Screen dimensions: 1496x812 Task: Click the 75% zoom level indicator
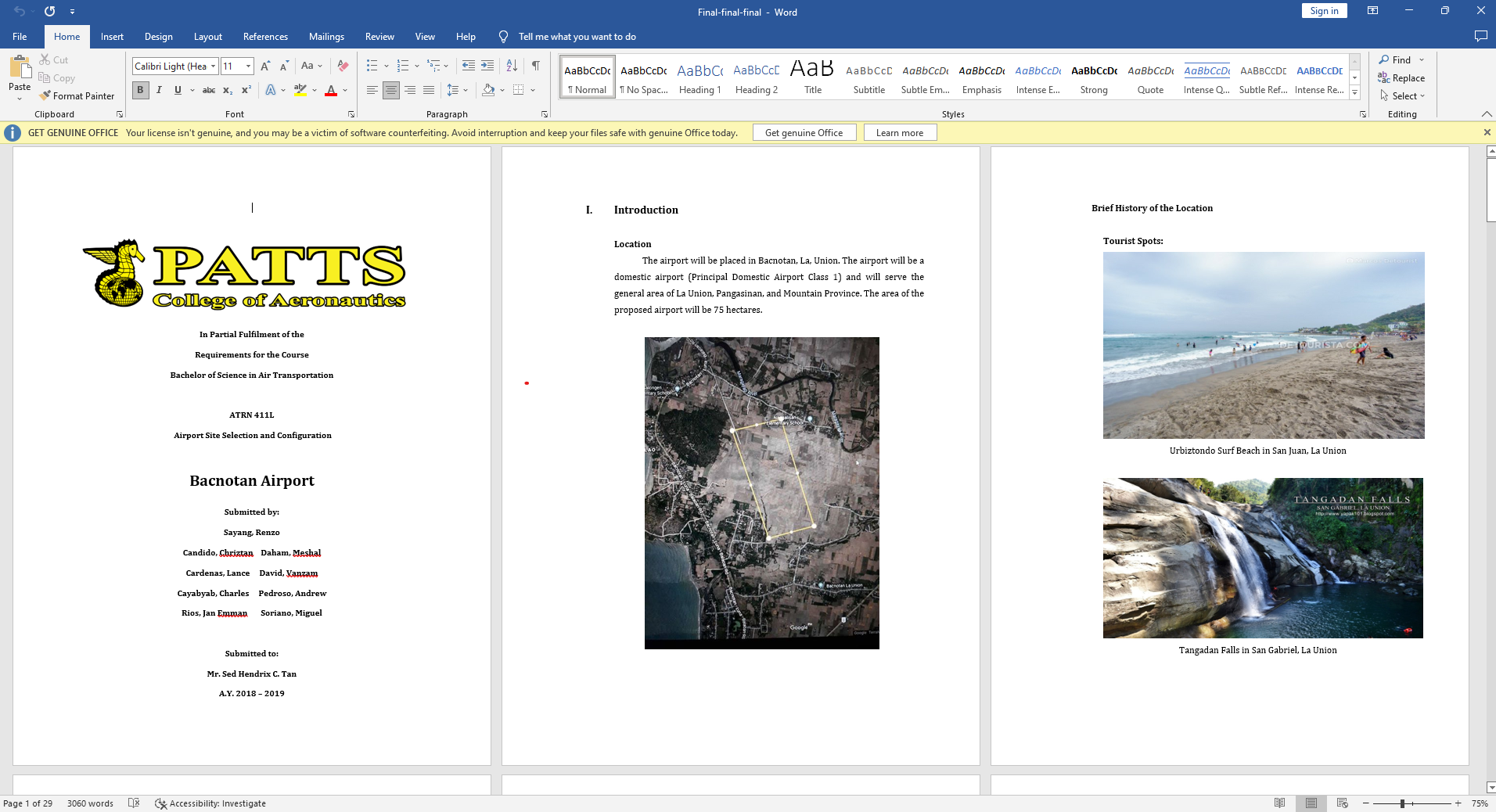(1479, 803)
